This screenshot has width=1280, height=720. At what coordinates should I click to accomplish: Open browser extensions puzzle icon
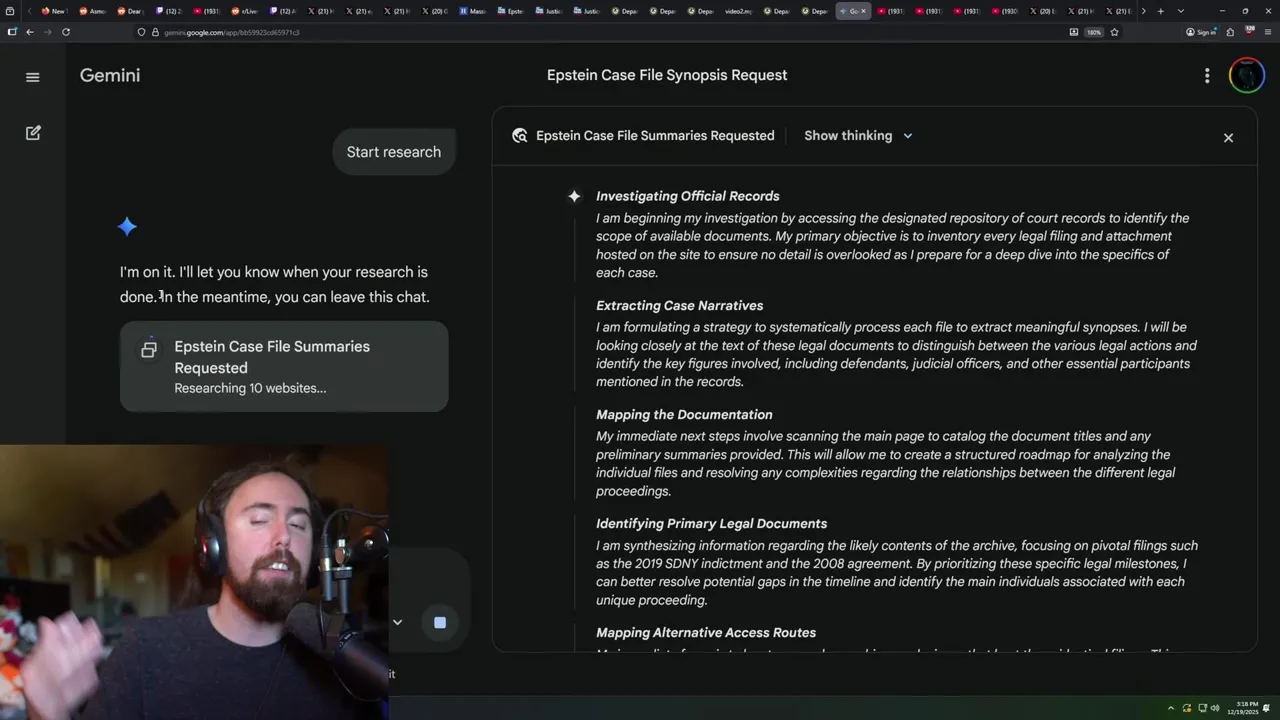tap(1230, 32)
